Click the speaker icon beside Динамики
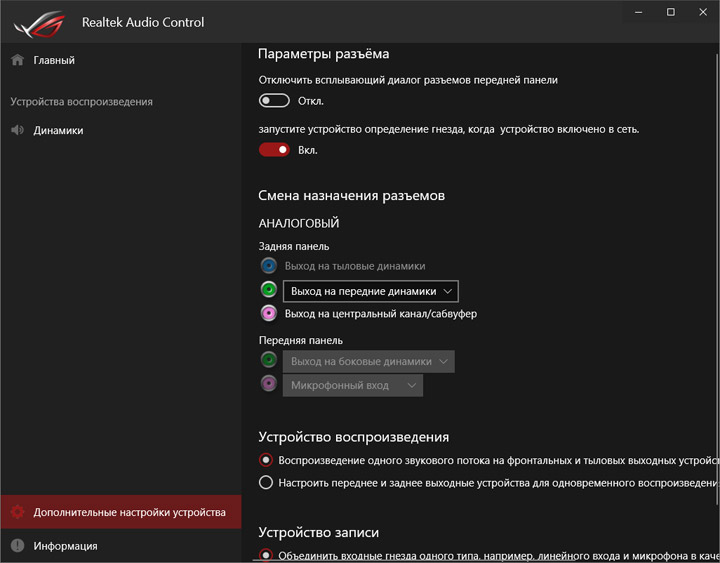This screenshot has height=563, width=720. pyautogui.click(x=17, y=130)
